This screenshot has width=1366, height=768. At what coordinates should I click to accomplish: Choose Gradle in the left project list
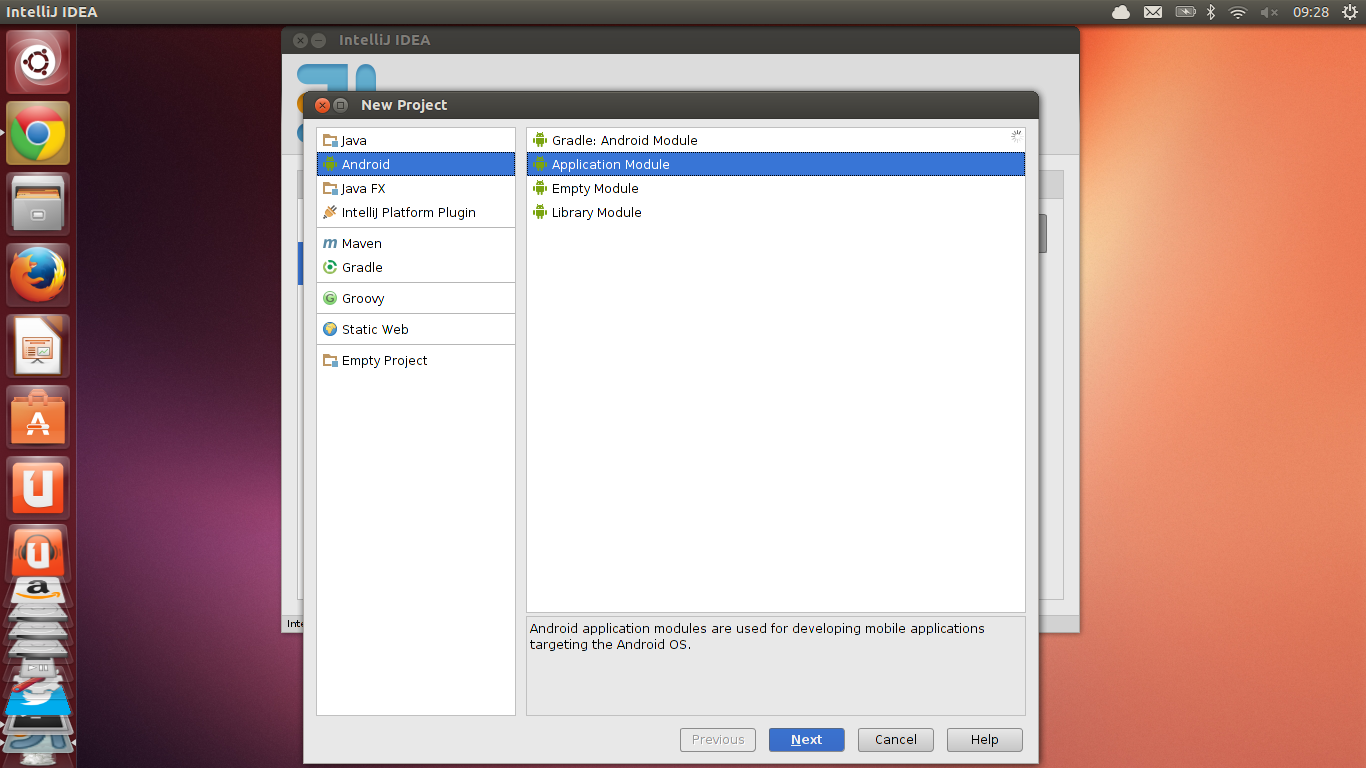coord(416,267)
